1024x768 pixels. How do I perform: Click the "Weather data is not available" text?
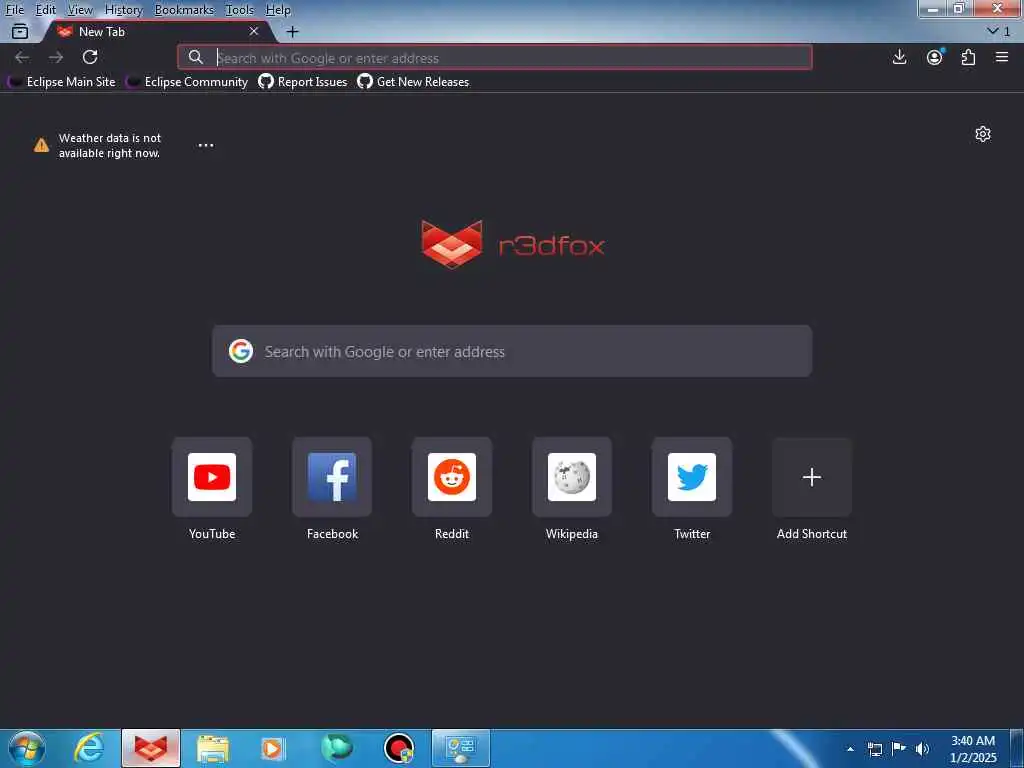point(110,146)
